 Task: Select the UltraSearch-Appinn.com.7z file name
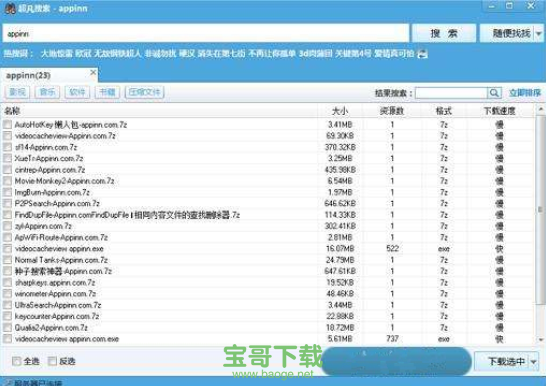click(58, 305)
